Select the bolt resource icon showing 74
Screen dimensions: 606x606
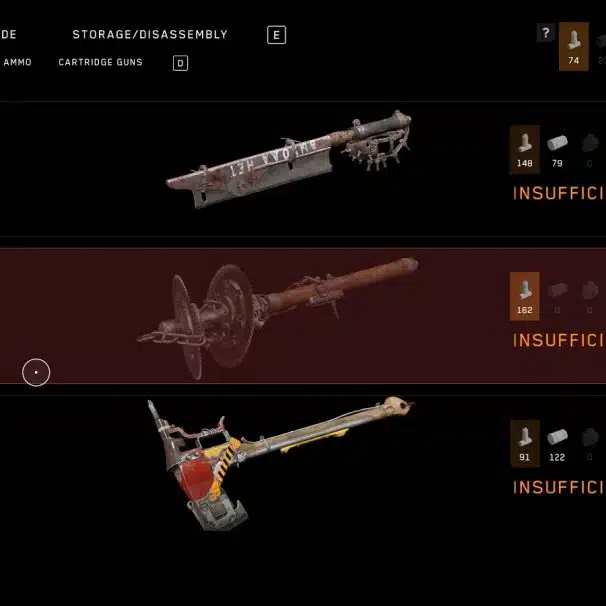(x=574, y=46)
